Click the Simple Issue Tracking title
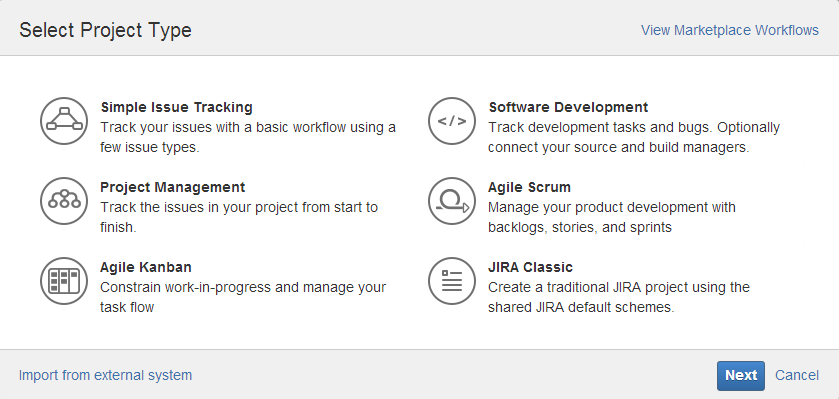The width and height of the screenshot is (839, 399). 177,108
